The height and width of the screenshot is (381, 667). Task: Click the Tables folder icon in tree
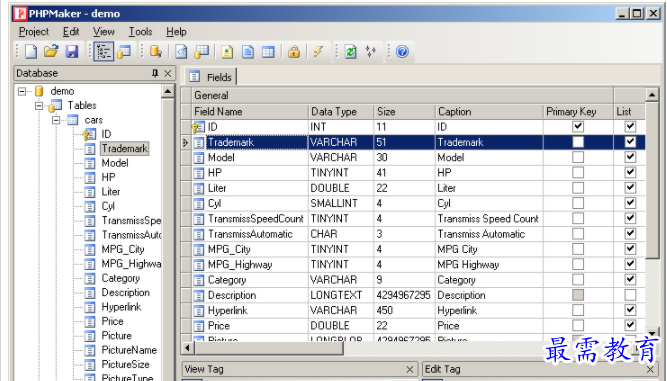pyautogui.click(x=55, y=105)
